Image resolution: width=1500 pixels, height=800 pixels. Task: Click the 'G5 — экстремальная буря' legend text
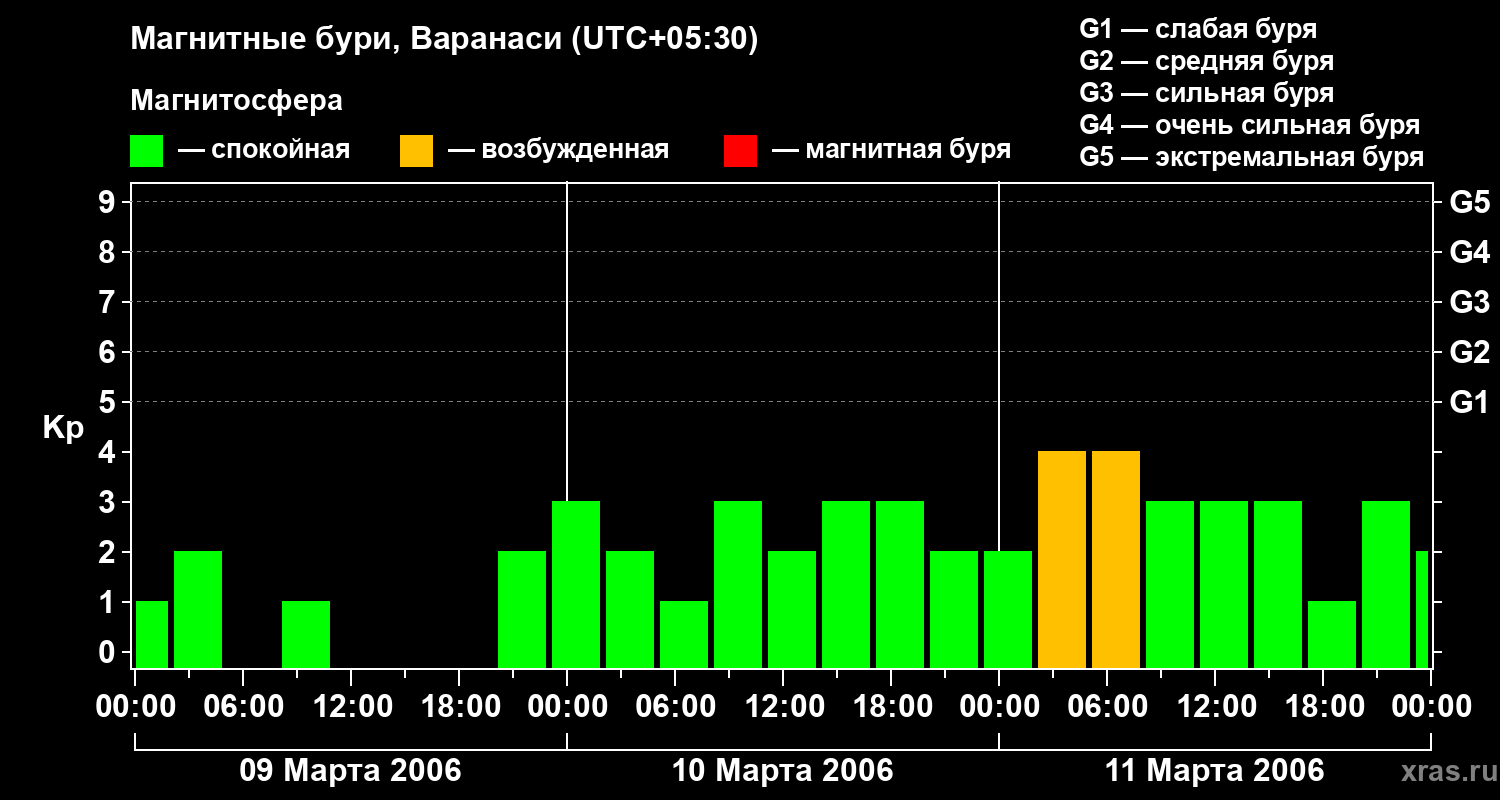(x=1251, y=157)
